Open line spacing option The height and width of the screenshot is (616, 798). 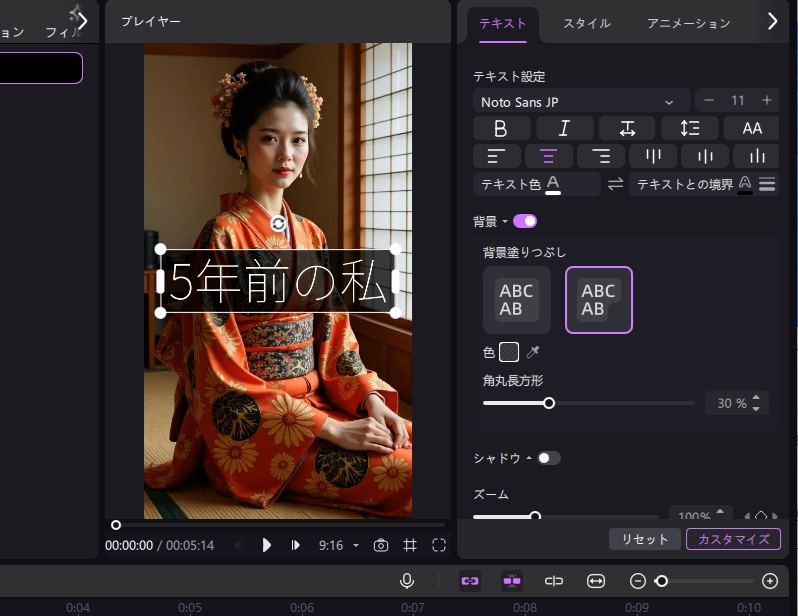[690, 128]
